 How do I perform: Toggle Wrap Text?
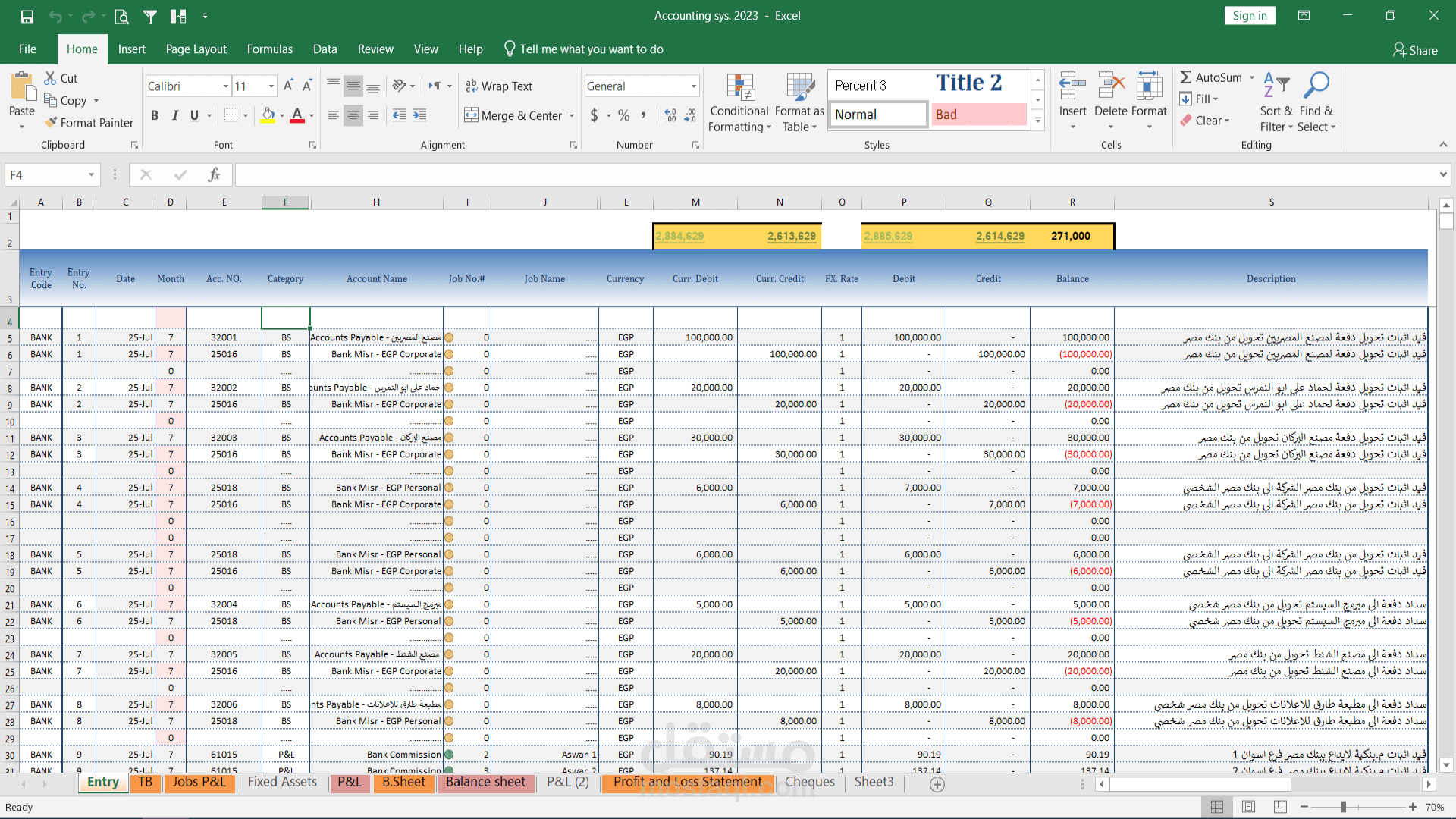pyautogui.click(x=498, y=86)
